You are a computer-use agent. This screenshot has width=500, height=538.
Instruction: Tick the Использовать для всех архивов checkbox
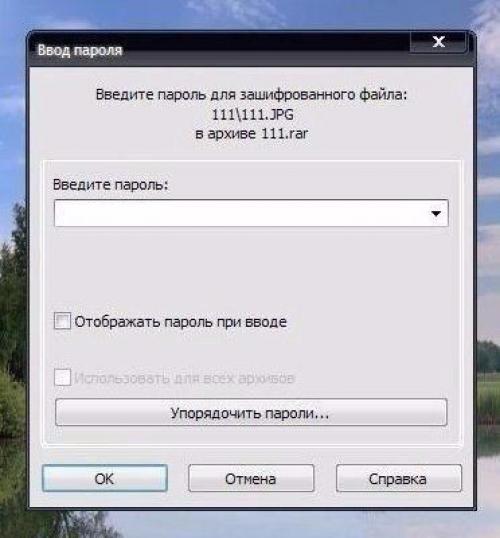coord(62,377)
